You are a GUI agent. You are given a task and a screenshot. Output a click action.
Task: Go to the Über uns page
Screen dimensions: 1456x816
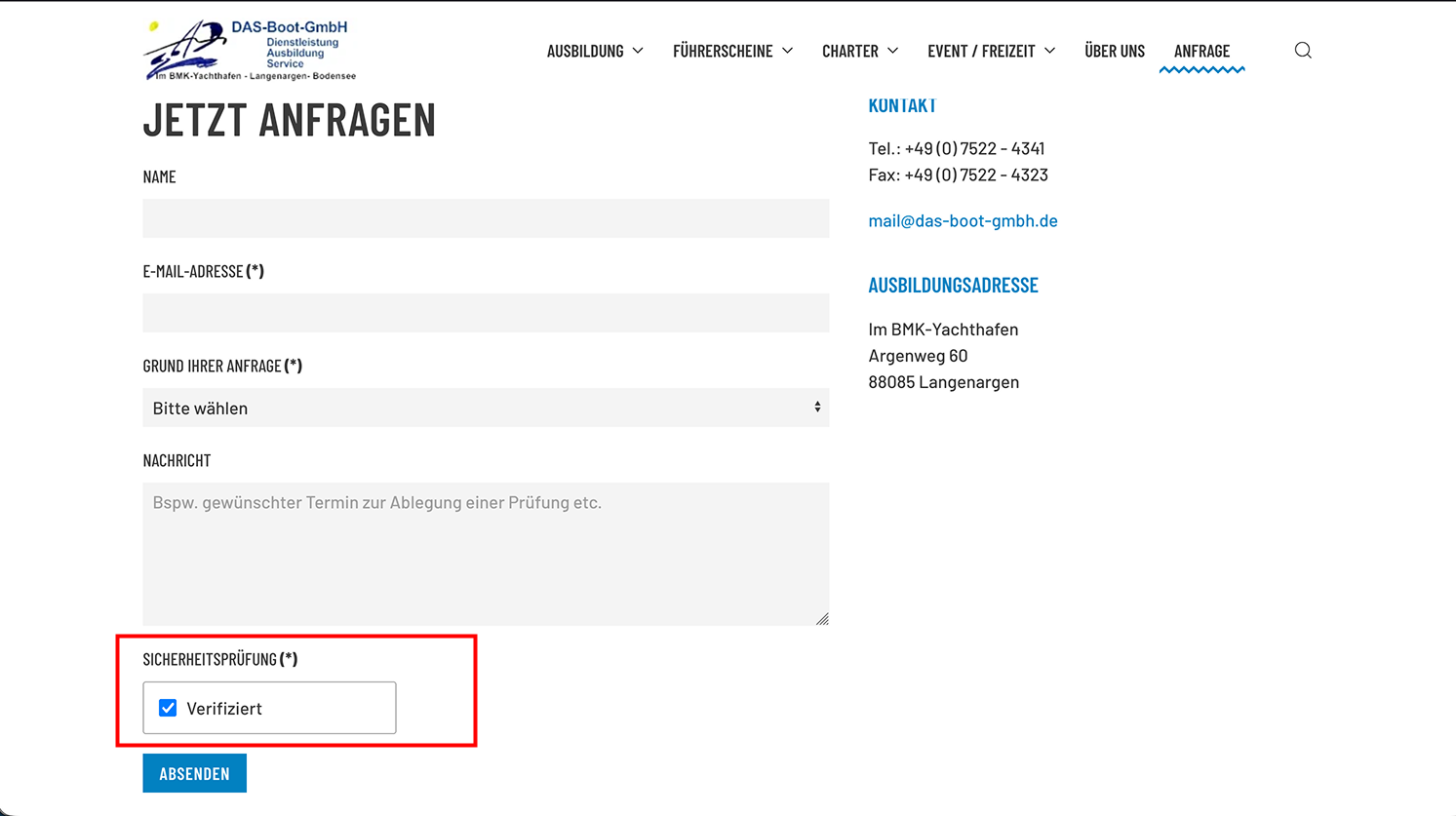pyautogui.click(x=1114, y=51)
